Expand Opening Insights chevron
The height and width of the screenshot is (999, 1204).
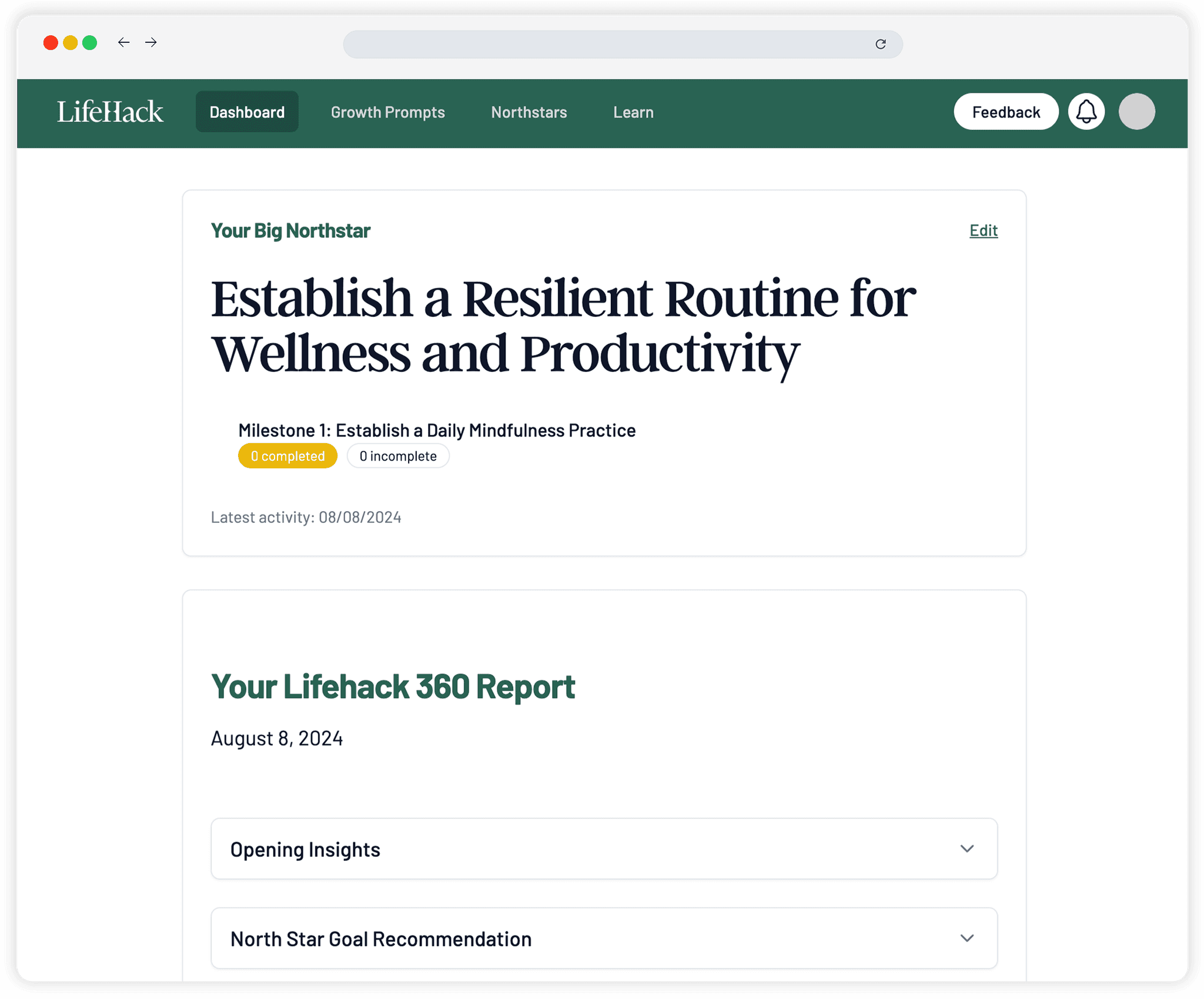(x=966, y=849)
